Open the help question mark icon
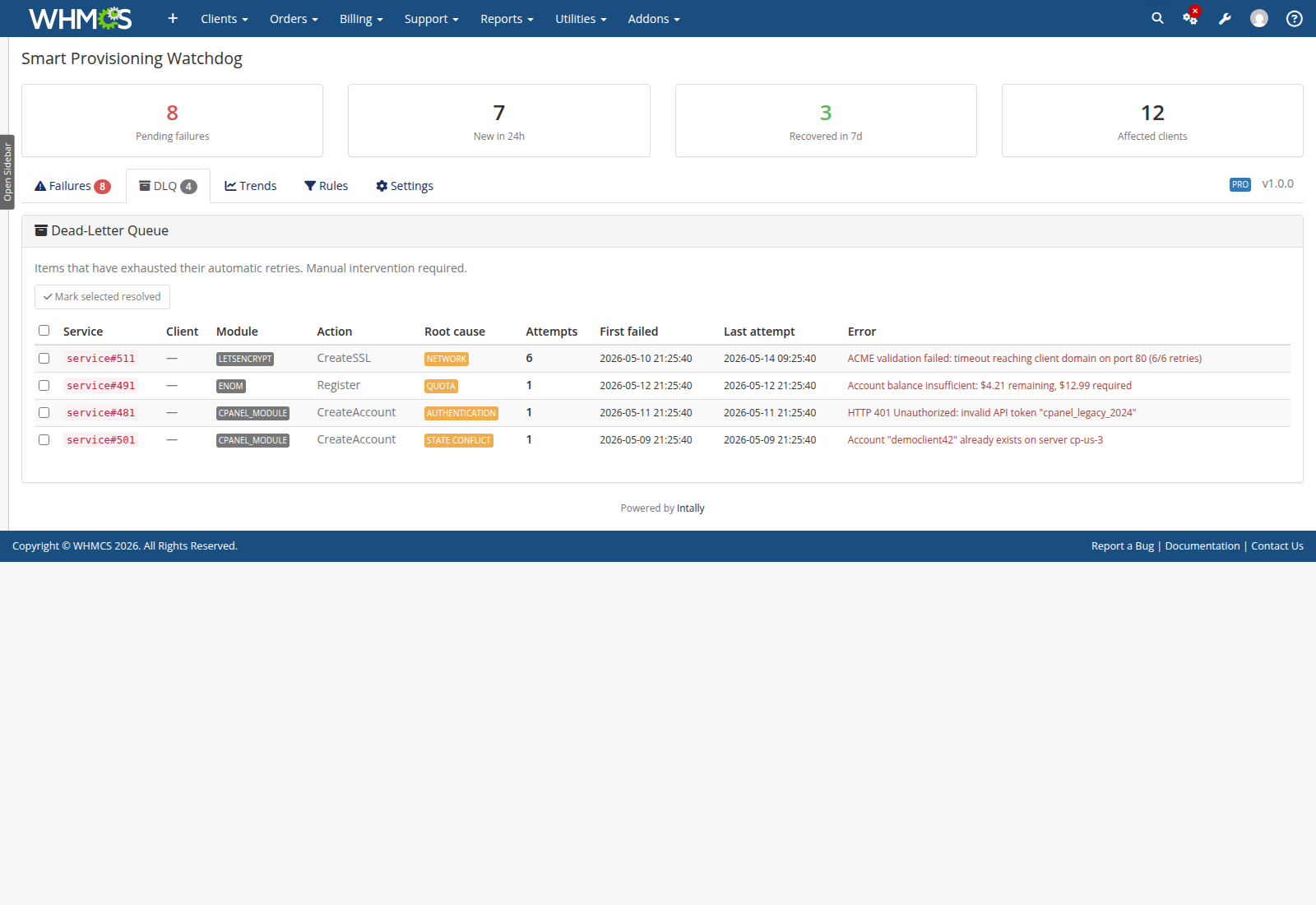The image size is (1316, 905). click(x=1295, y=18)
